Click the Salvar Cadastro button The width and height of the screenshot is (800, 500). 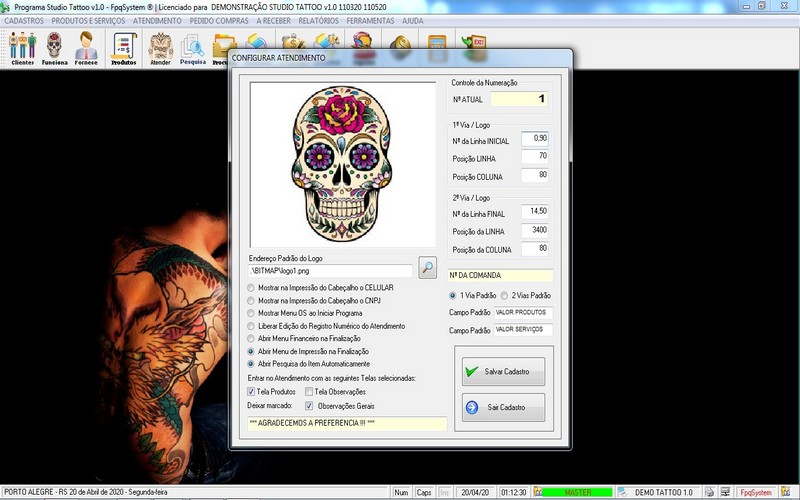pos(504,372)
